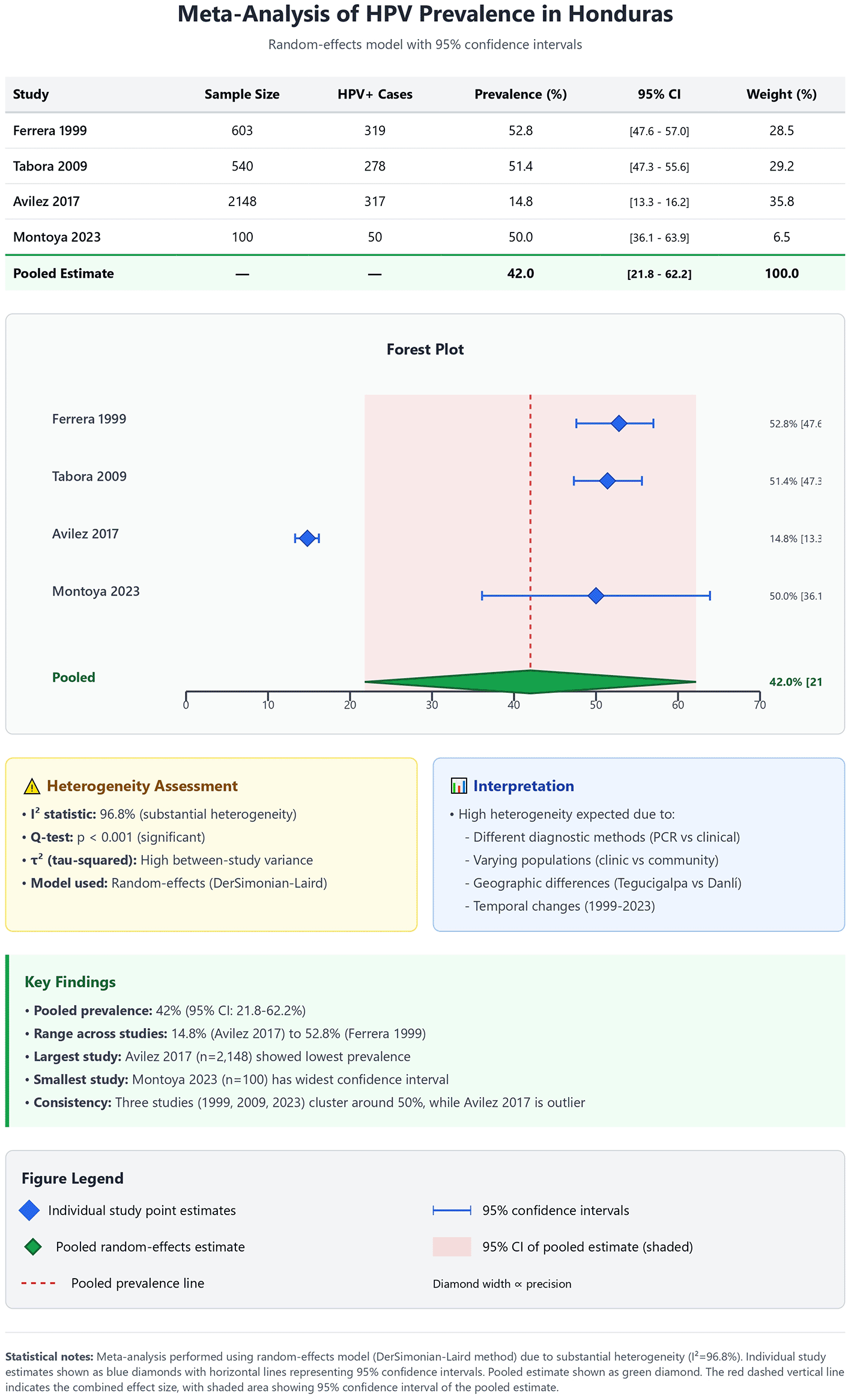
Task: Click the Figure Legend heading
Action: point(73,1178)
